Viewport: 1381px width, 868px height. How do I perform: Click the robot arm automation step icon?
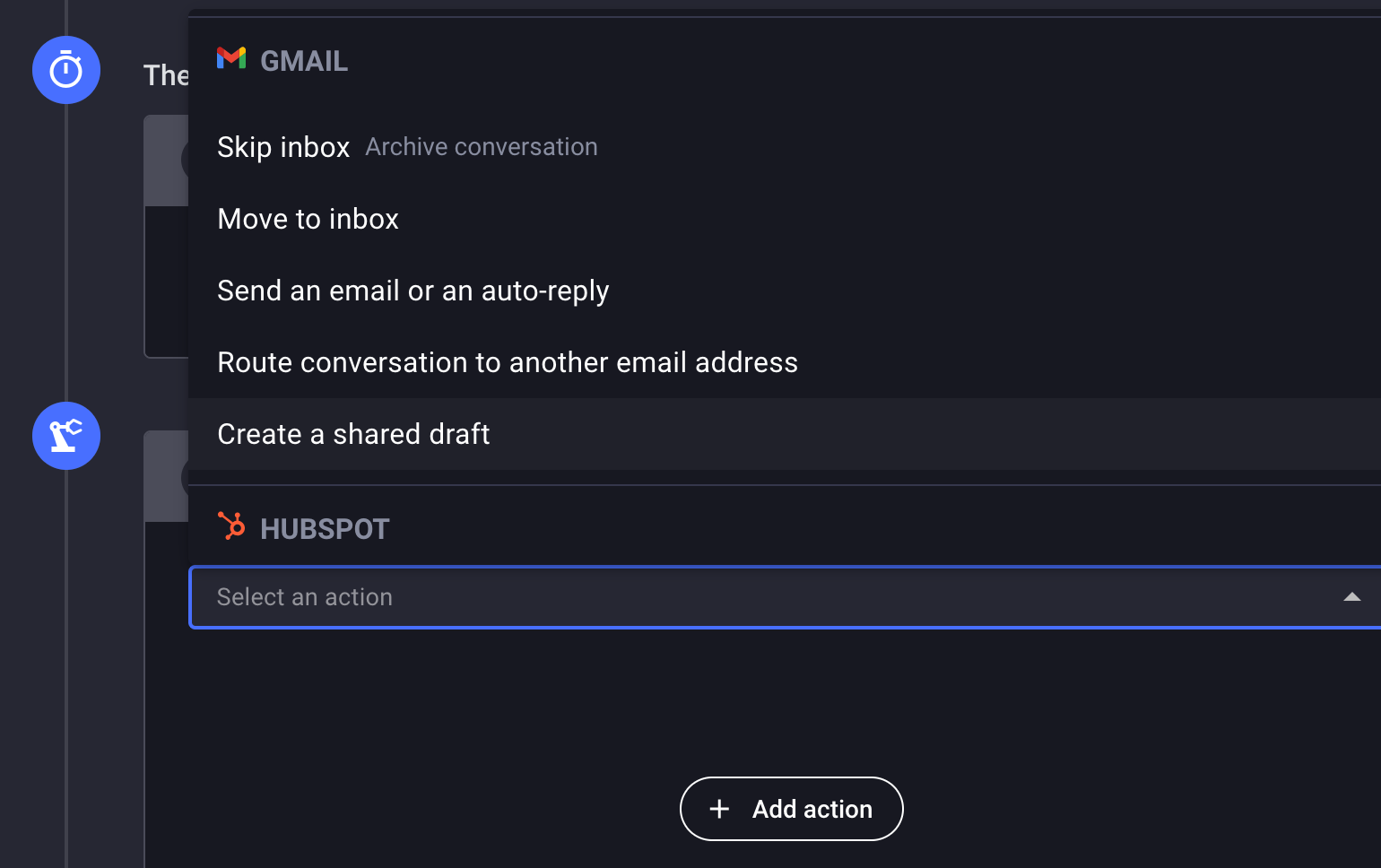point(66,436)
